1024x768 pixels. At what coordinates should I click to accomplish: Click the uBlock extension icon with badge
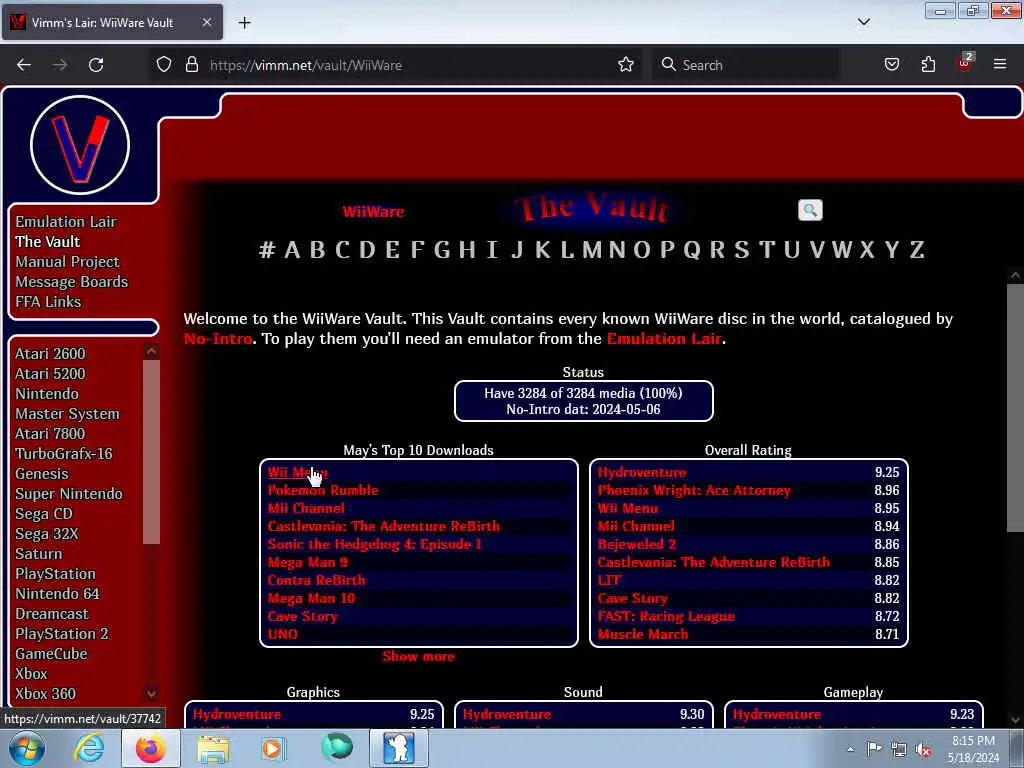[965, 63]
